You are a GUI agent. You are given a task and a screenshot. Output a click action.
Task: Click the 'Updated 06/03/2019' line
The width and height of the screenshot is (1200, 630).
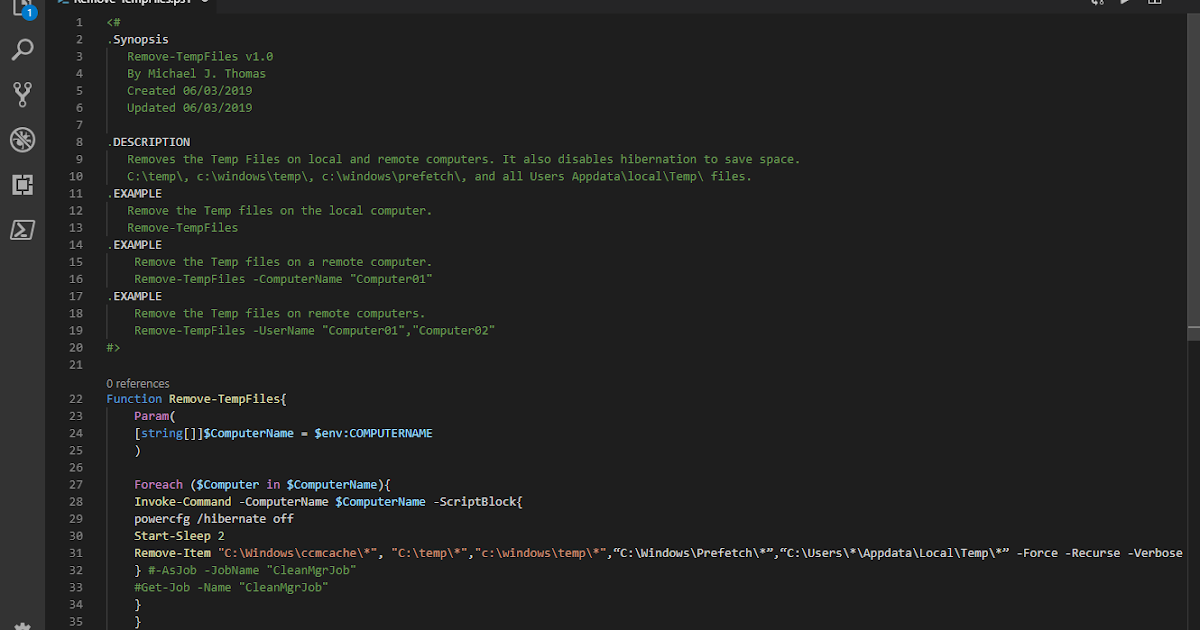(x=189, y=108)
